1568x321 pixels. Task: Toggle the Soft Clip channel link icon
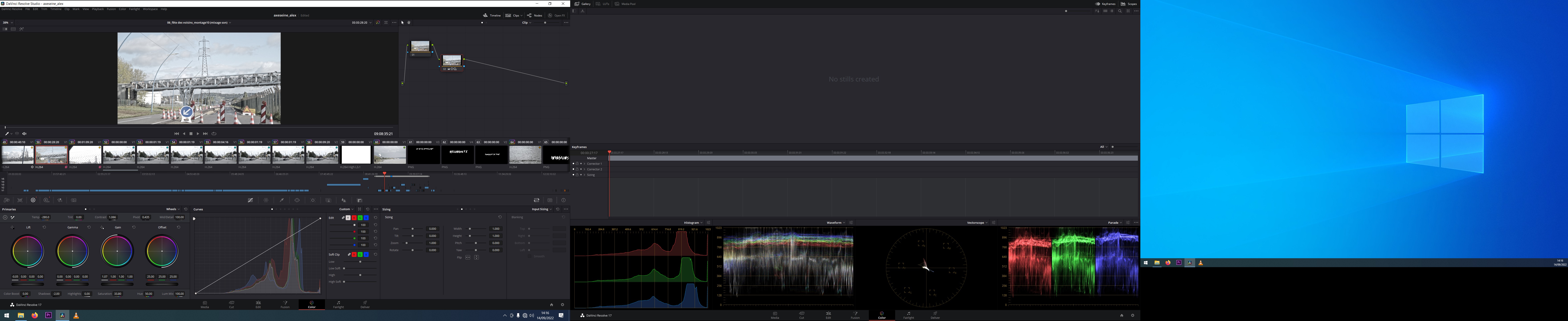(x=349, y=255)
